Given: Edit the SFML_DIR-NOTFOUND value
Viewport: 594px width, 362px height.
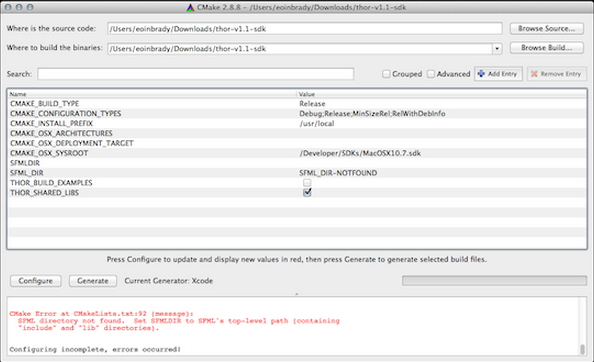Looking at the screenshot, I should pos(338,173).
